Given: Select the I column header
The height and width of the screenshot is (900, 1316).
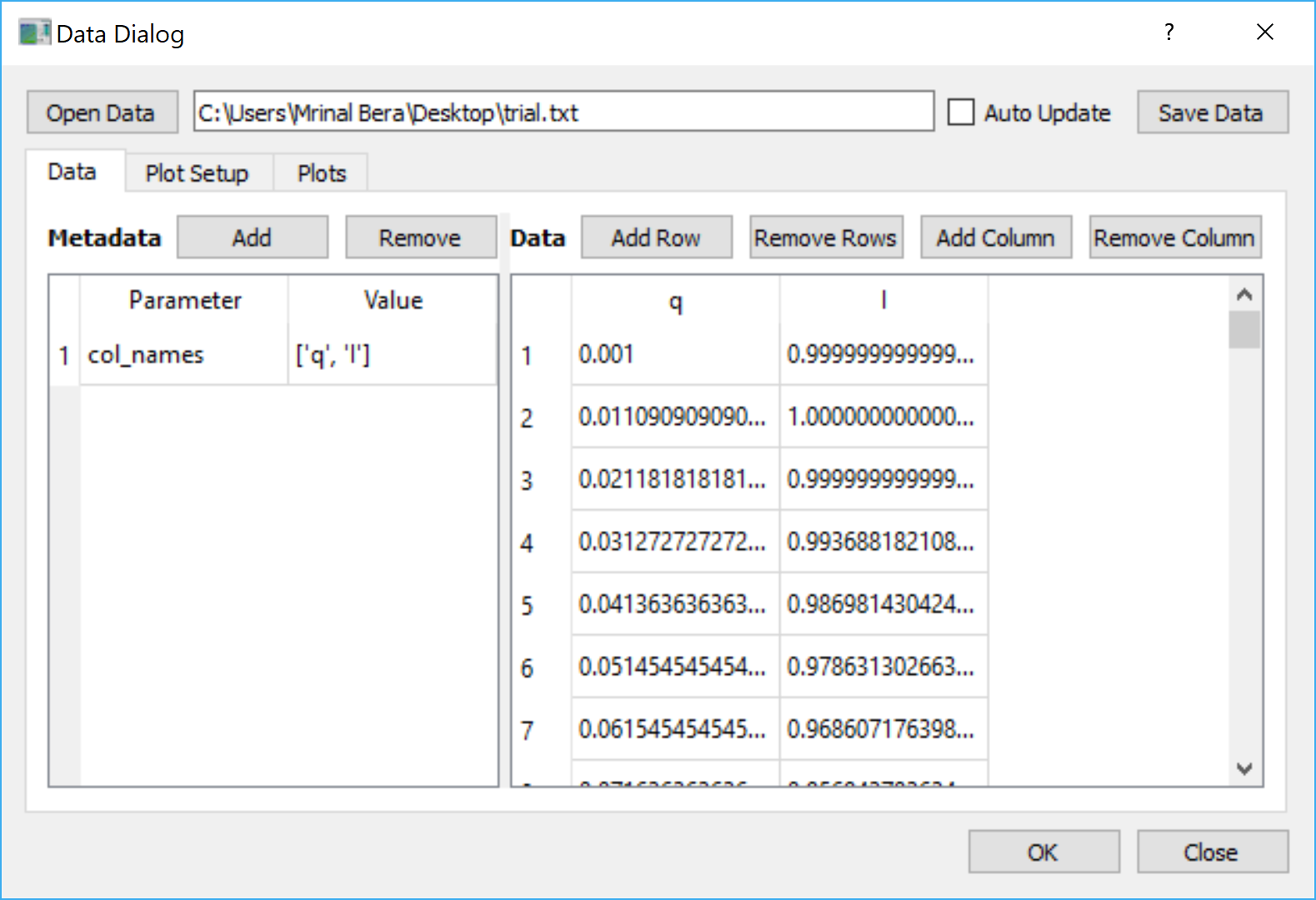Looking at the screenshot, I should point(883,300).
